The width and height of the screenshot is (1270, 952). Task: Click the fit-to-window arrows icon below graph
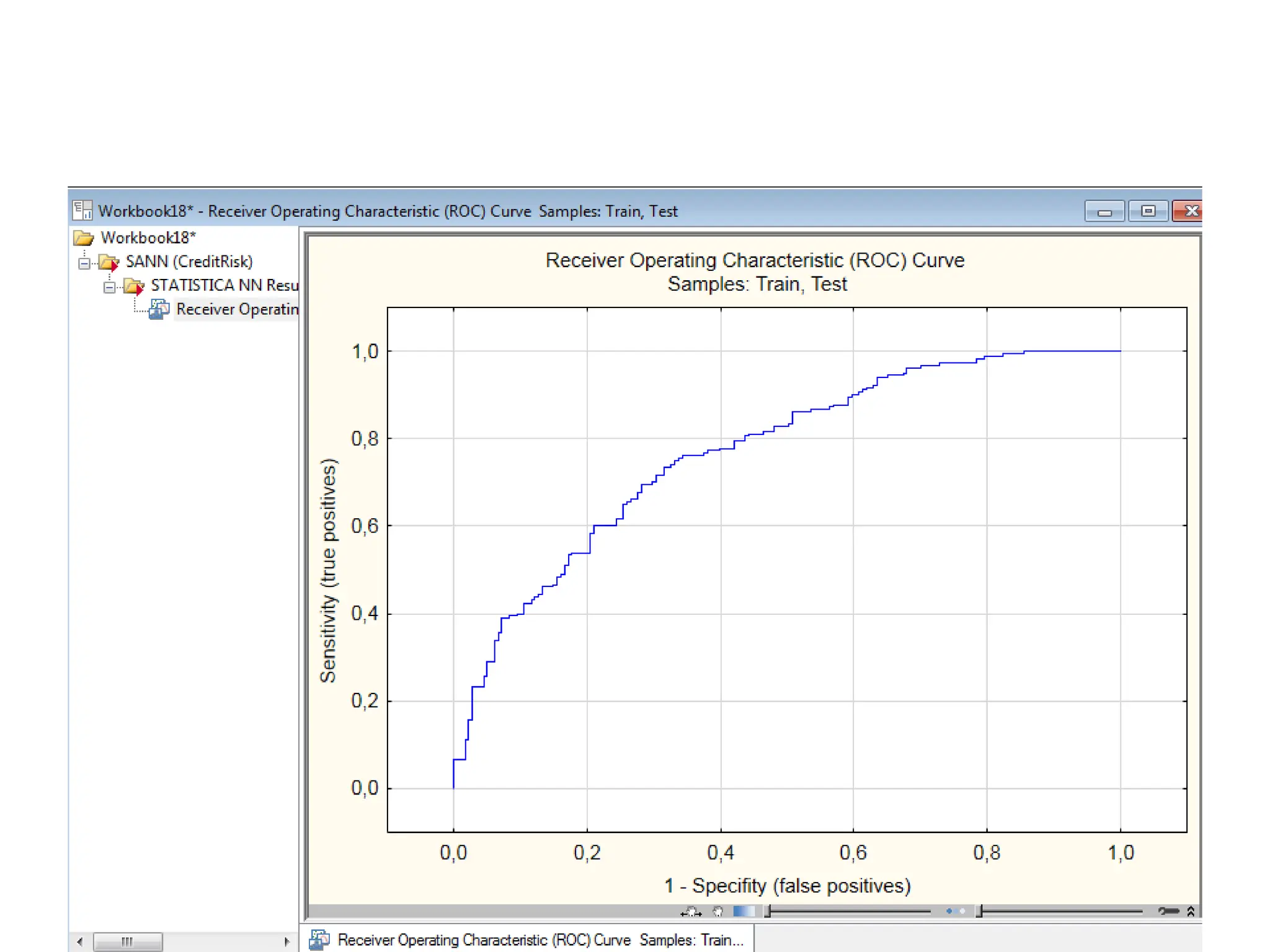click(x=691, y=912)
